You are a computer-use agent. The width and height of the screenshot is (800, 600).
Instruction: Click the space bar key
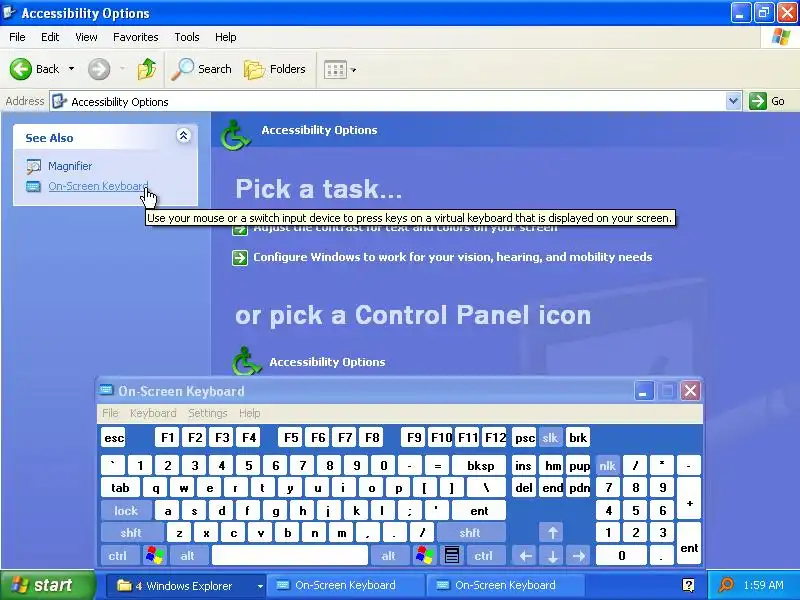click(x=290, y=555)
